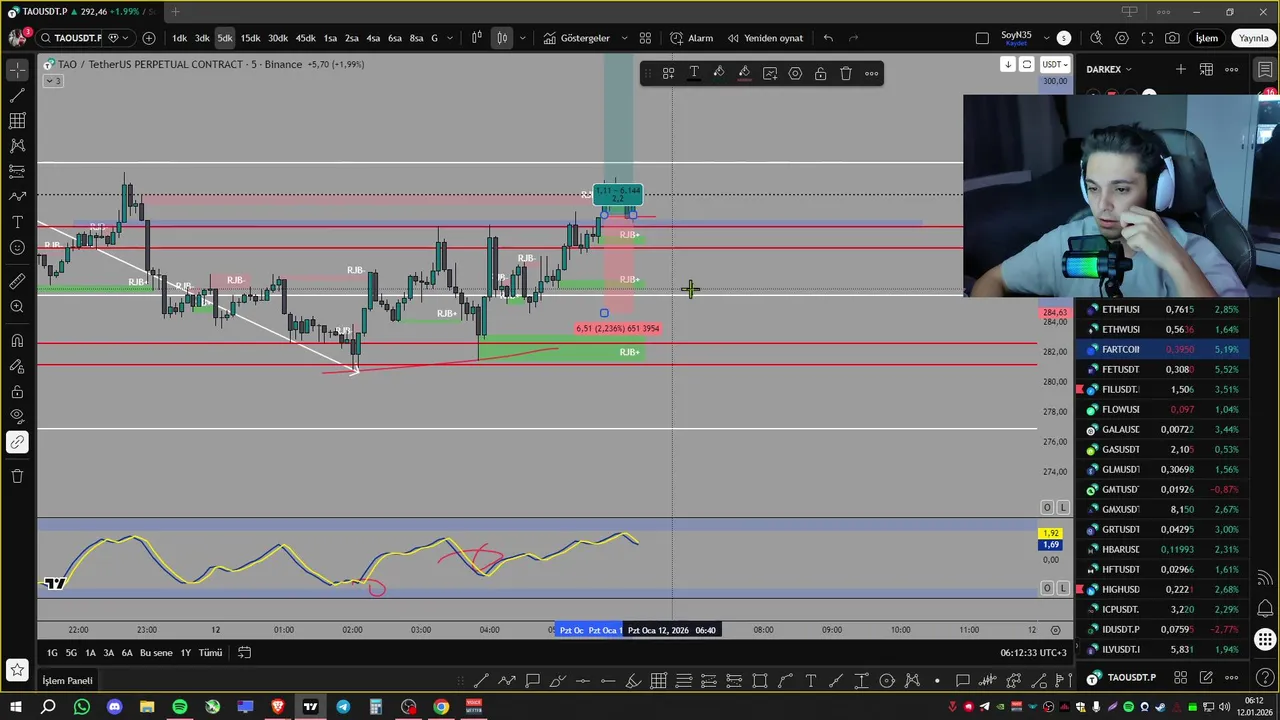Open the chart patterns tool group

click(17, 146)
